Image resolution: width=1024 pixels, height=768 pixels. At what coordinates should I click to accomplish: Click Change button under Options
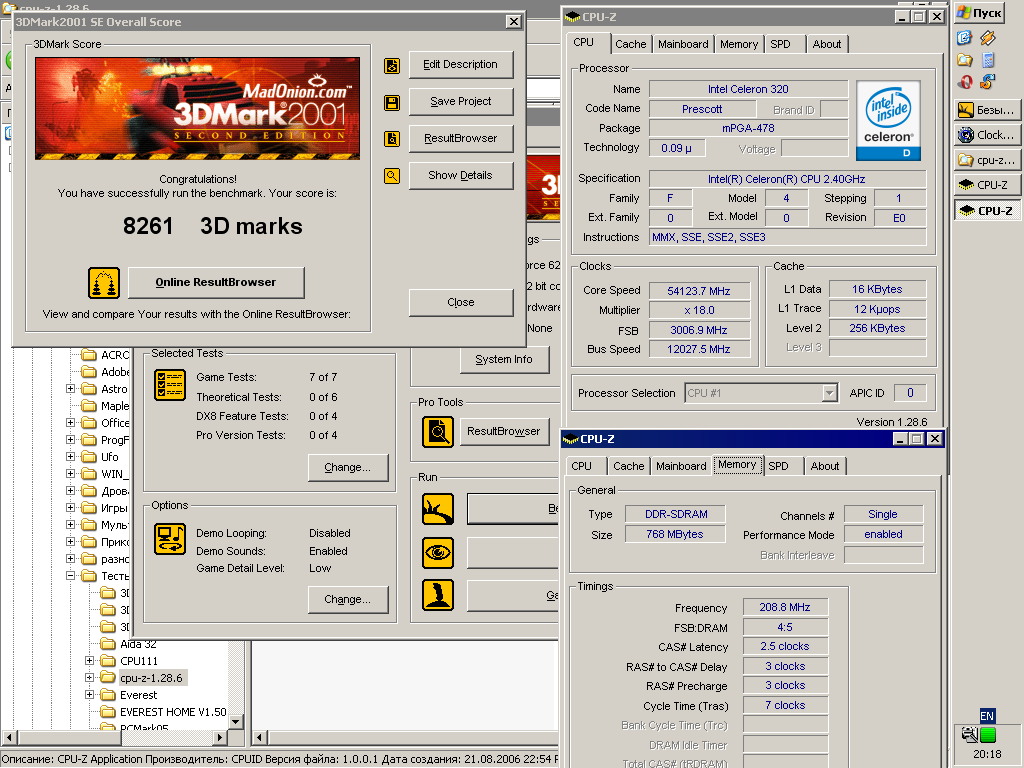(x=348, y=600)
